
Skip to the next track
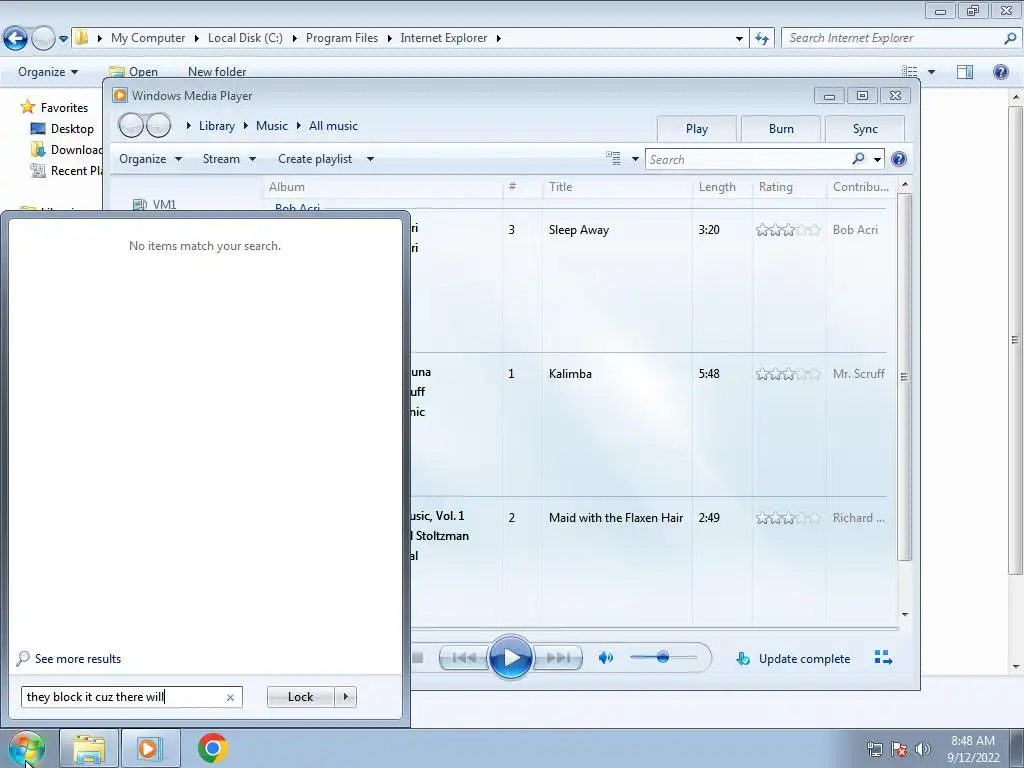point(558,658)
